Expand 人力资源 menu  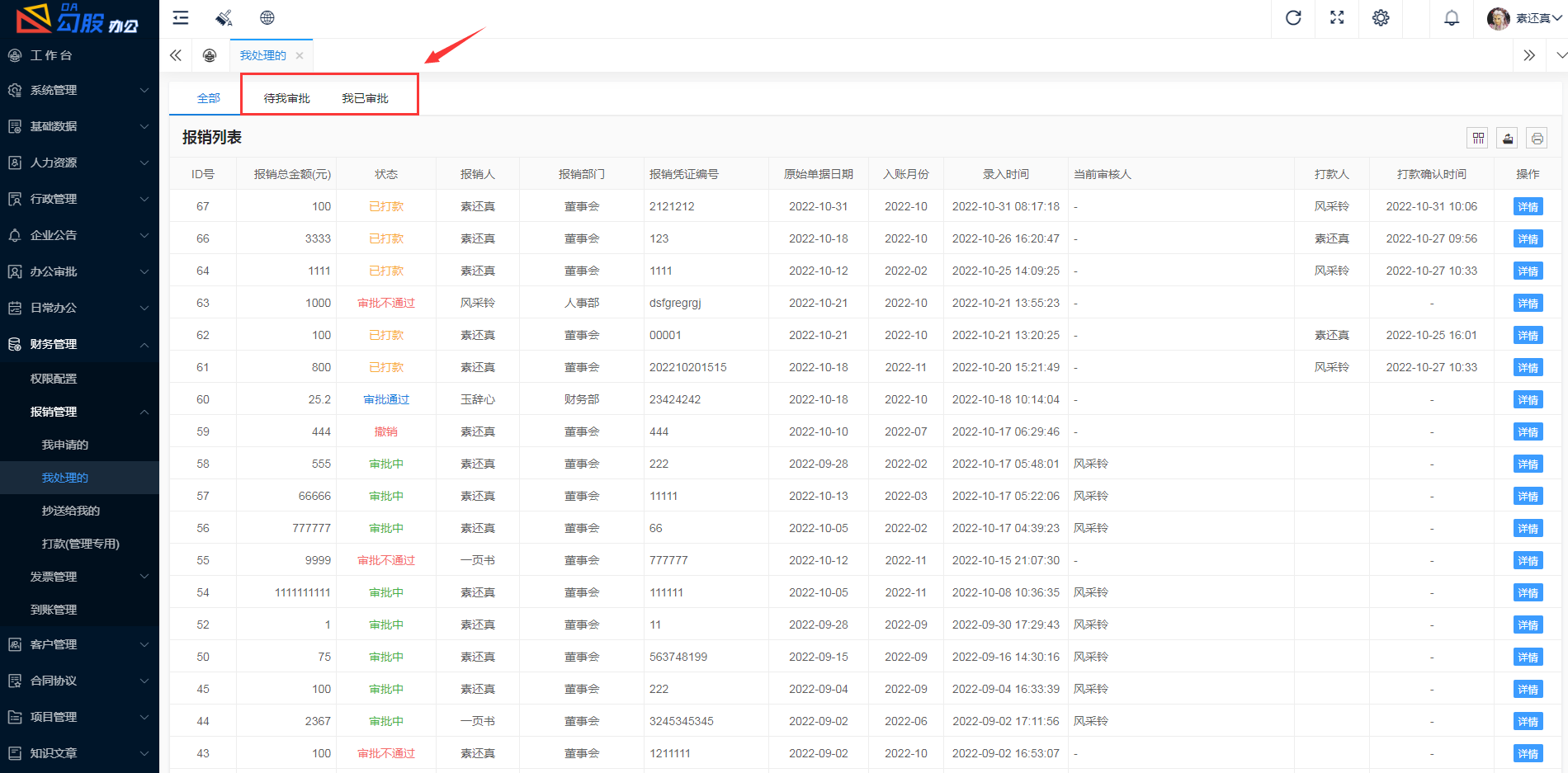[x=79, y=163]
